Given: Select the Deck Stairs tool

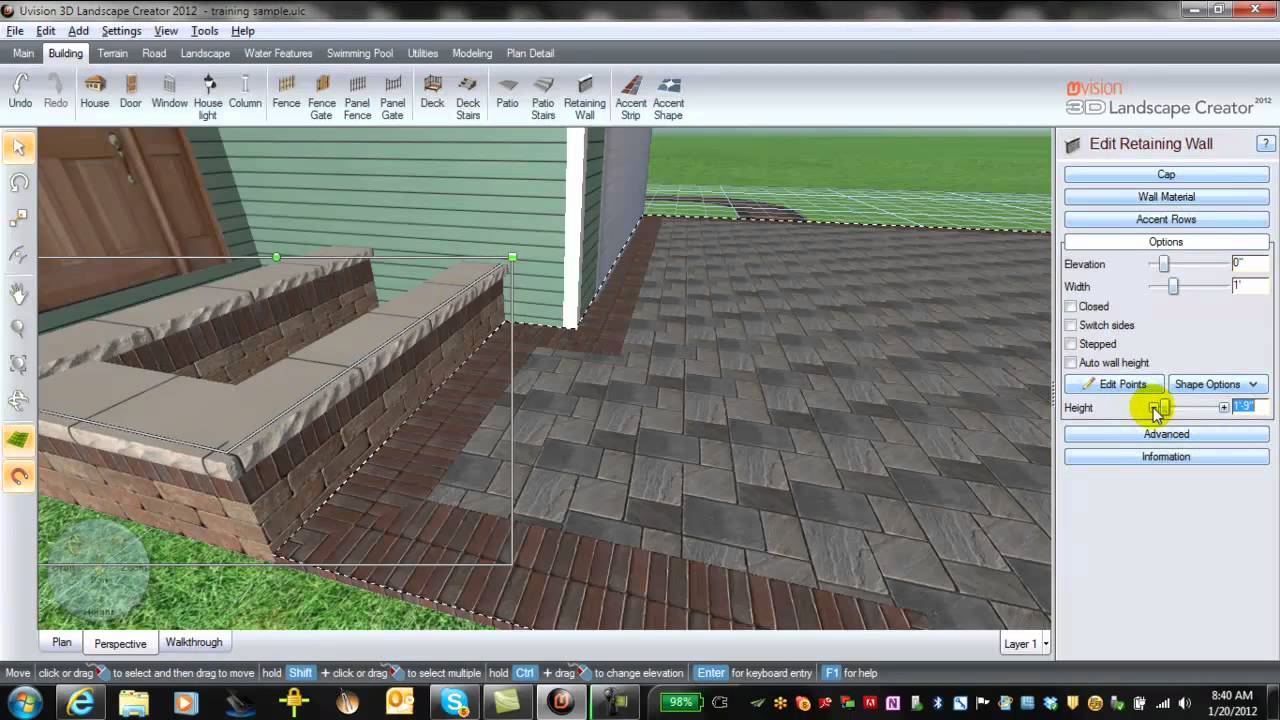Looking at the screenshot, I should [468, 96].
